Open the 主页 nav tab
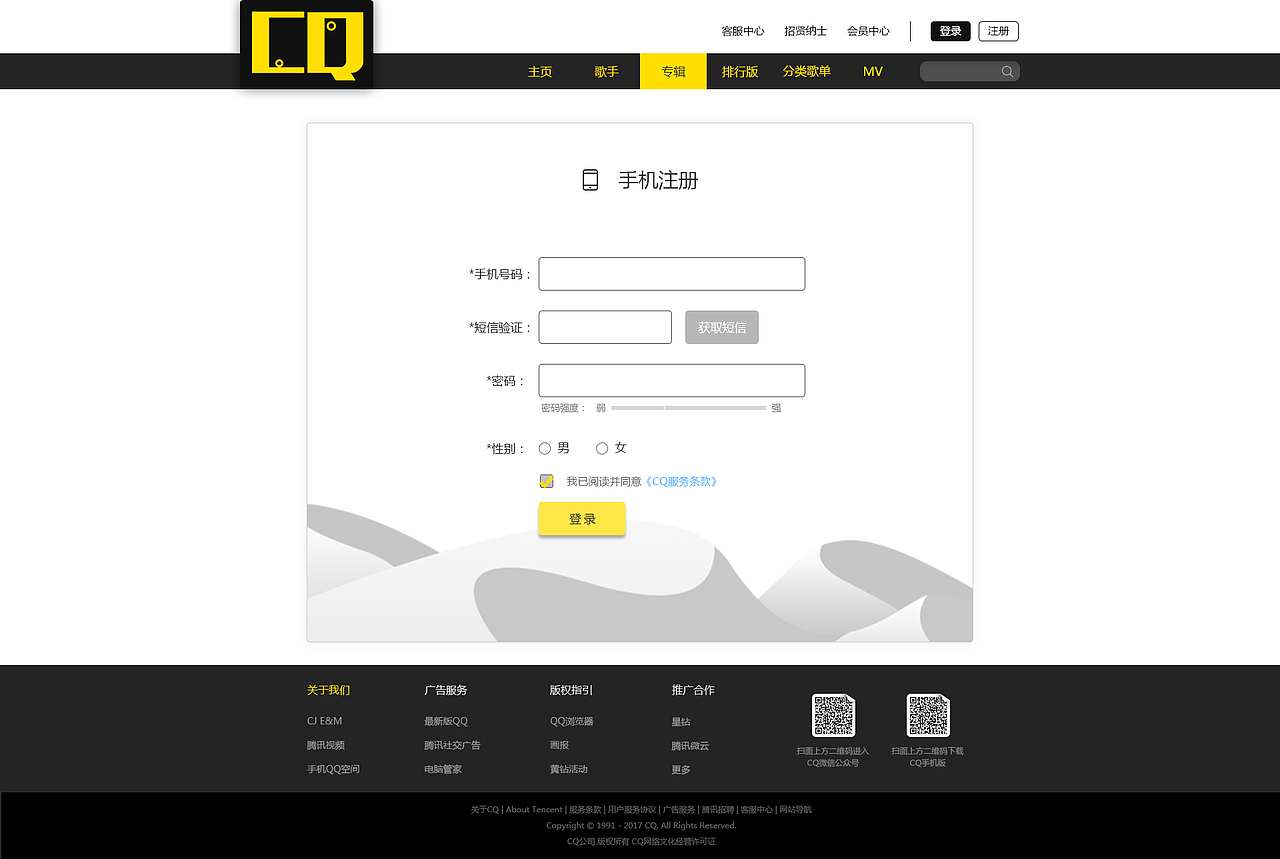This screenshot has width=1280, height=859. pyautogui.click(x=540, y=71)
